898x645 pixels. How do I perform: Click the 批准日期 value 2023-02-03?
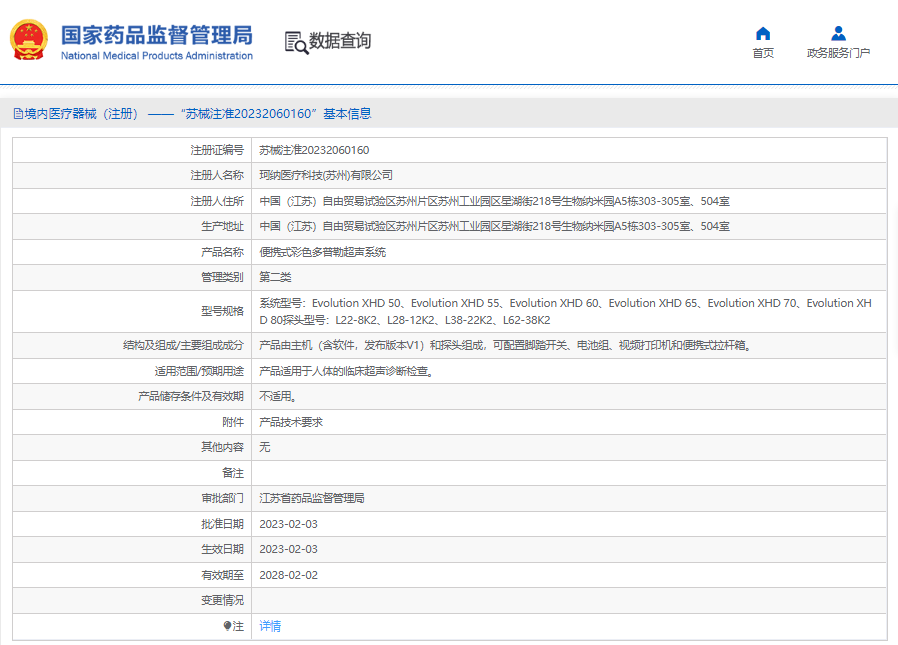[288, 524]
